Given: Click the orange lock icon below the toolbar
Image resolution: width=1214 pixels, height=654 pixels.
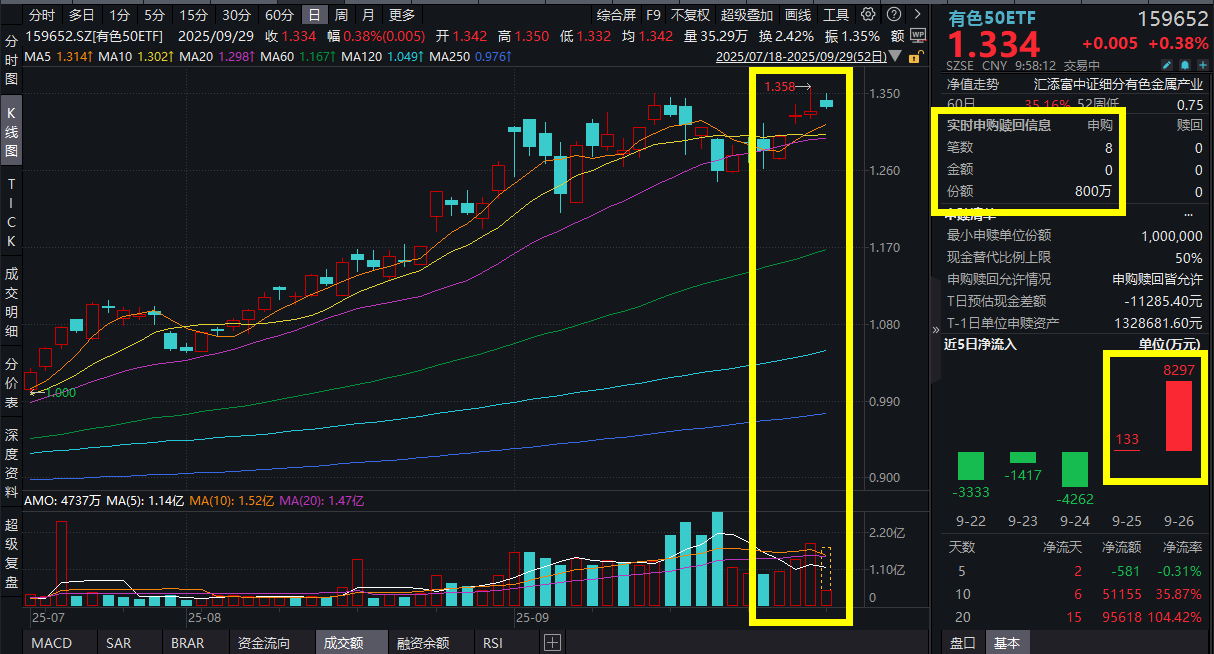Looking at the screenshot, I should click(914, 58).
